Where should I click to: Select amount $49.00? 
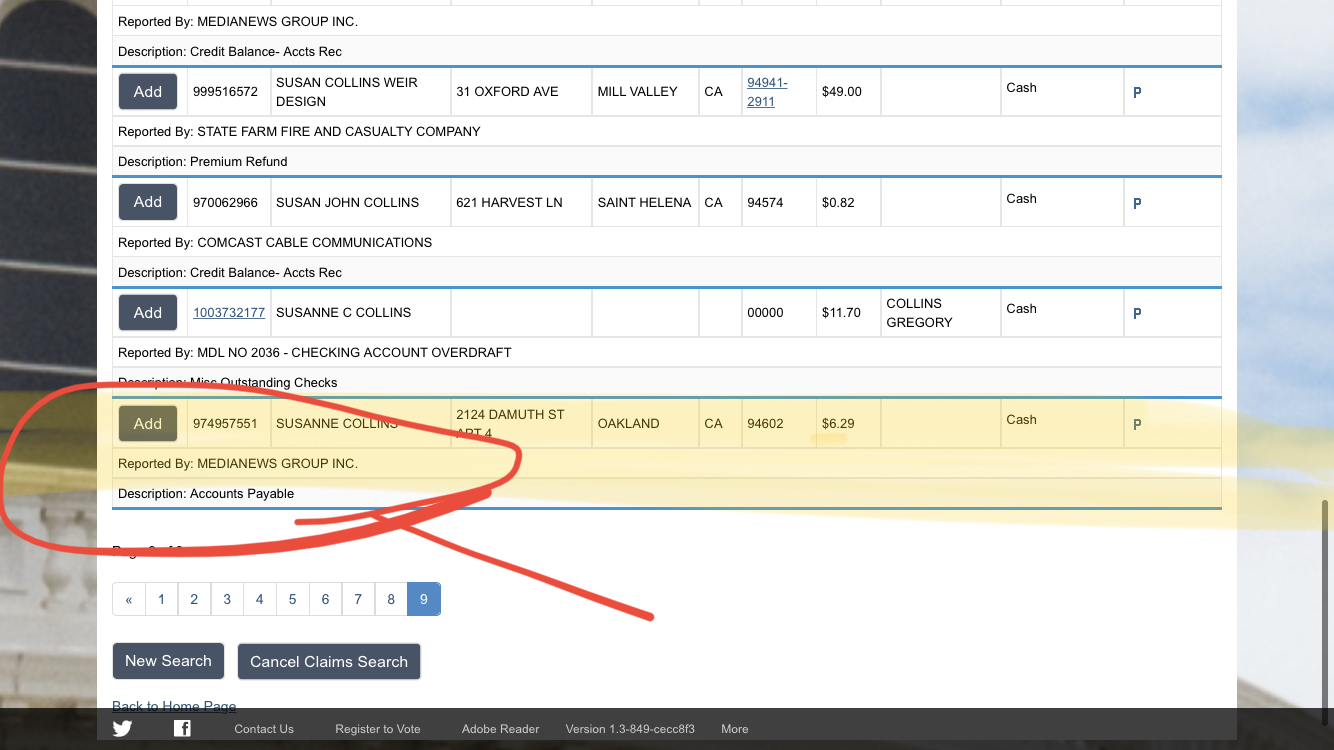842,91
